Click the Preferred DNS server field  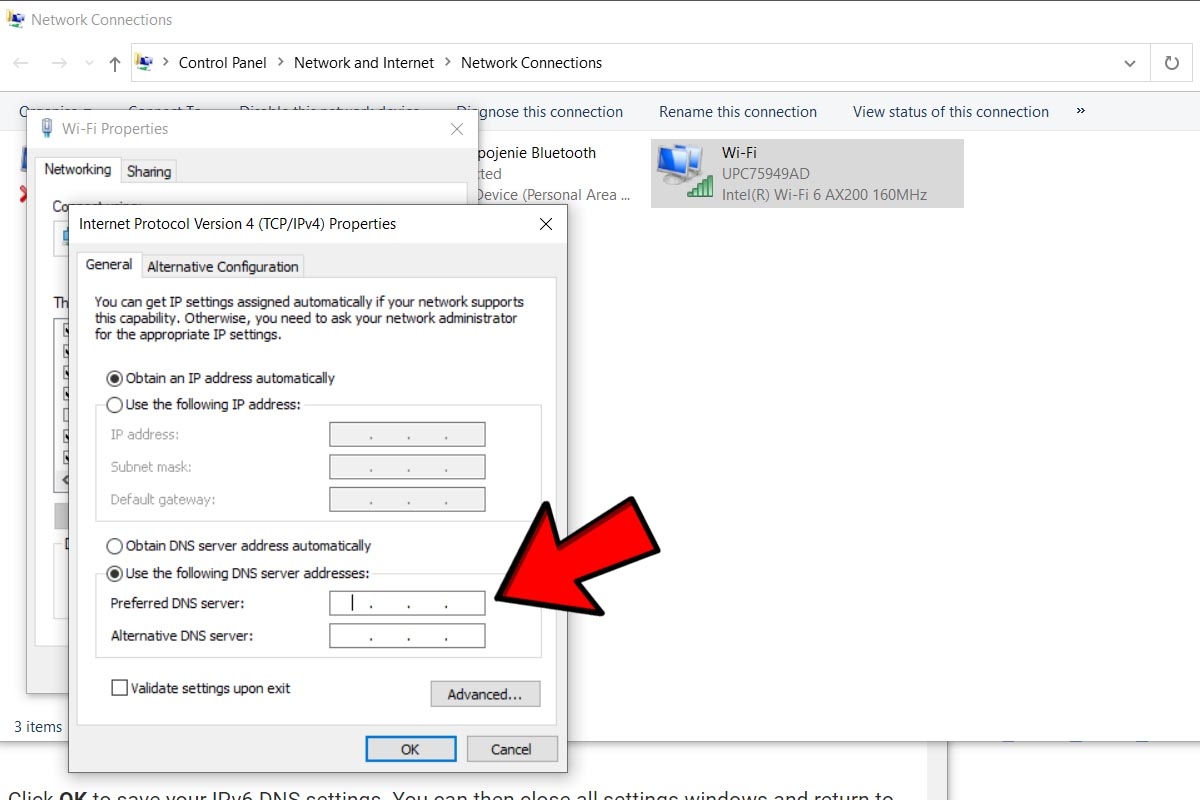pos(407,603)
